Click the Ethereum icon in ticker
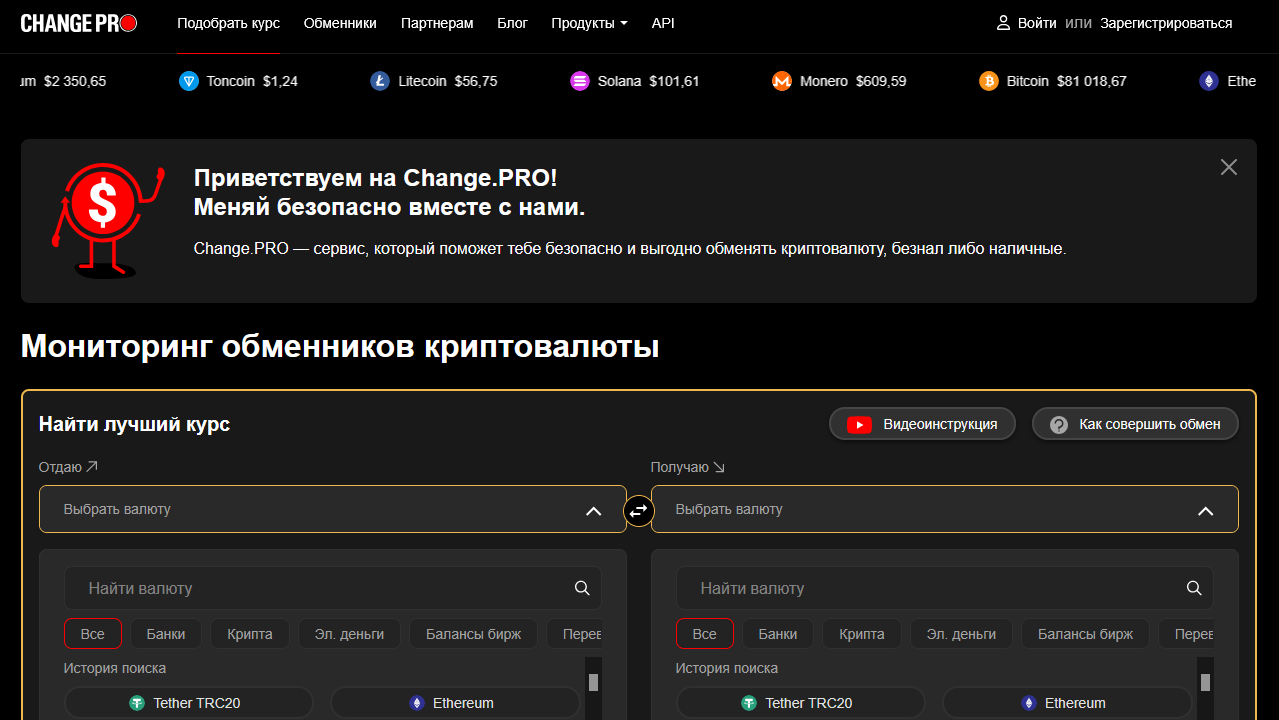1279x720 pixels. point(1209,81)
